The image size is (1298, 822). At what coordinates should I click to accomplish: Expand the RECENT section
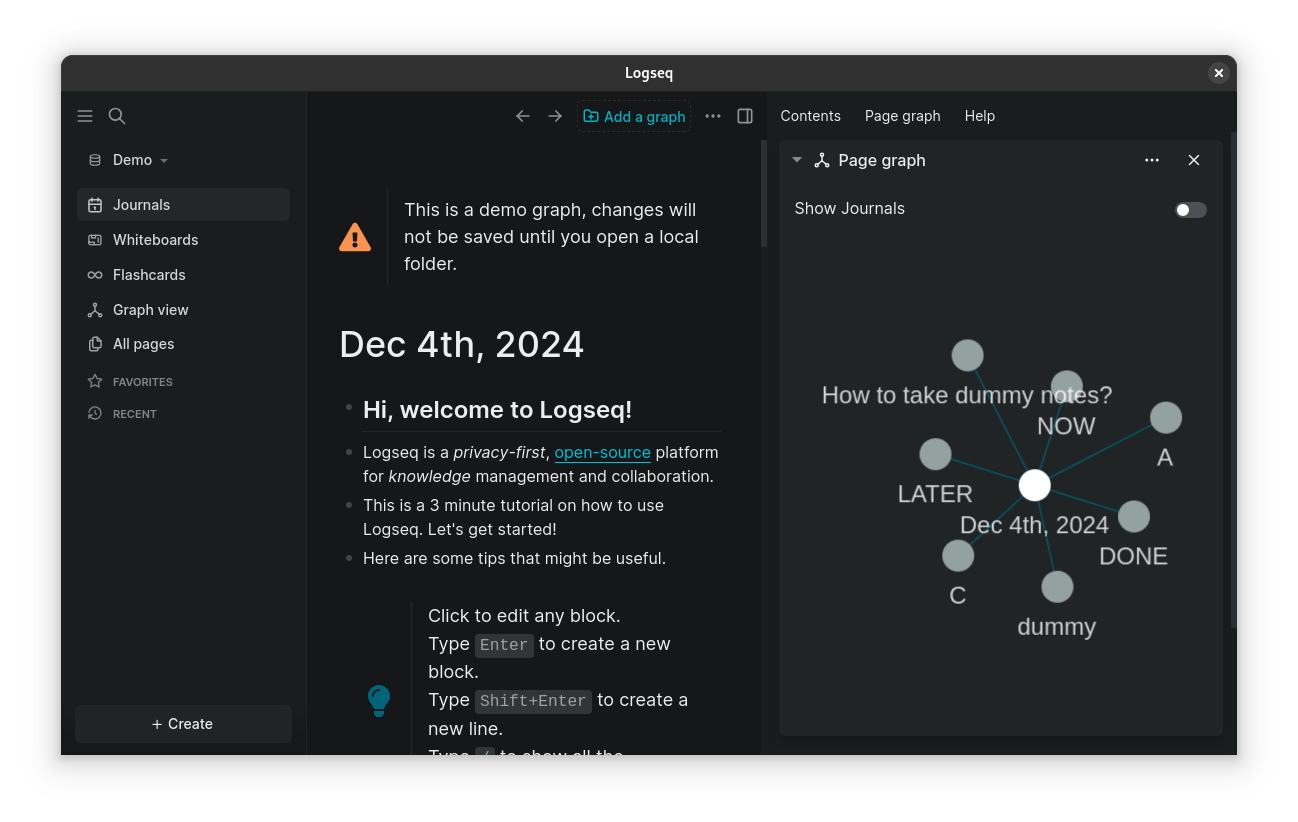tap(135, 413)
